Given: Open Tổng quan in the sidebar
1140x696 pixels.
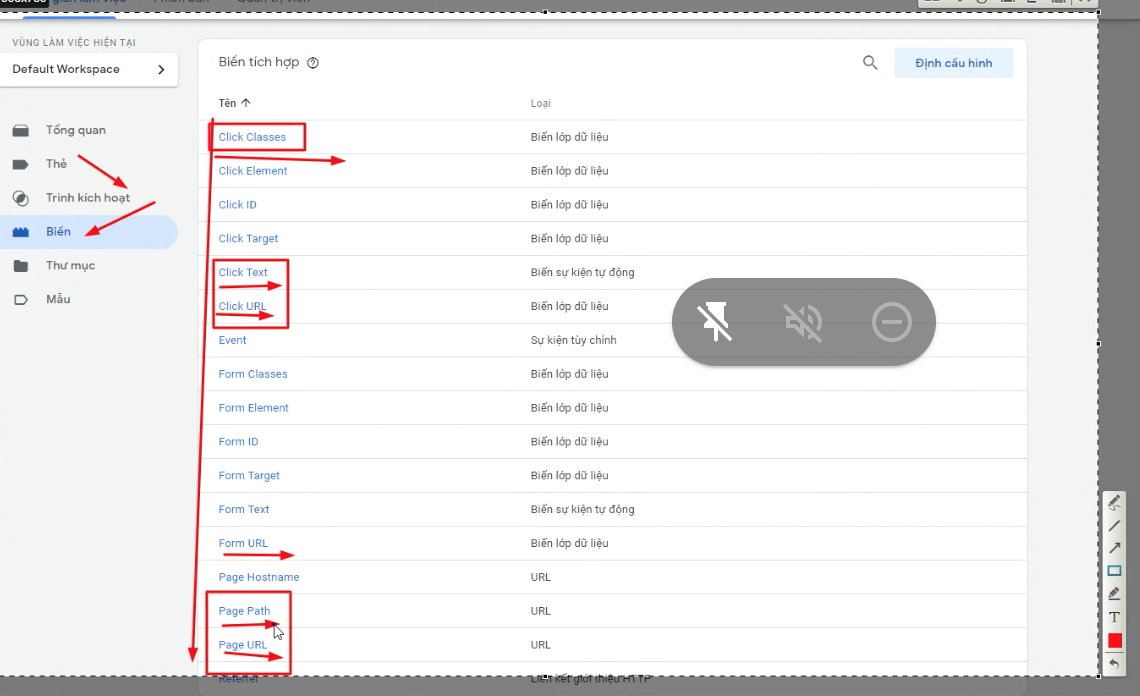Looking at the screenshot, I should coord(76,130).
